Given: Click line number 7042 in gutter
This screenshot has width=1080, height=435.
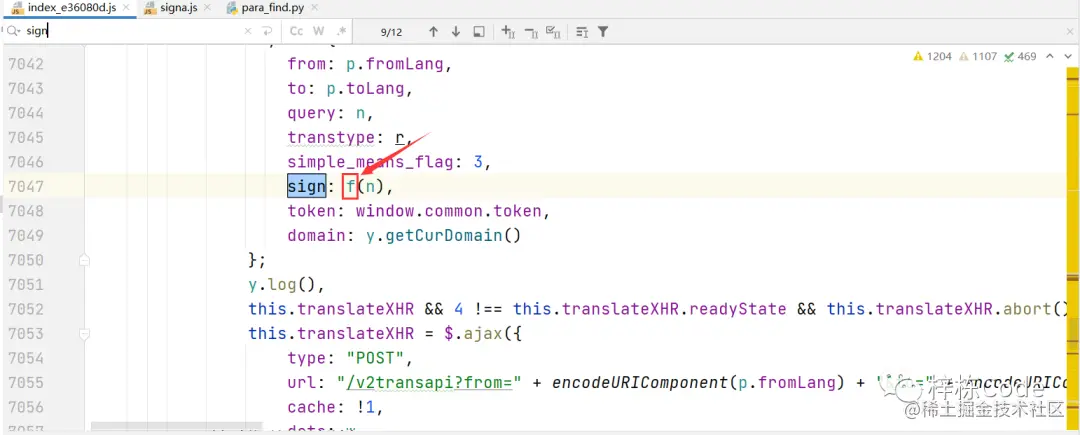Looking at the screenshot, I should tap(26, 65).
